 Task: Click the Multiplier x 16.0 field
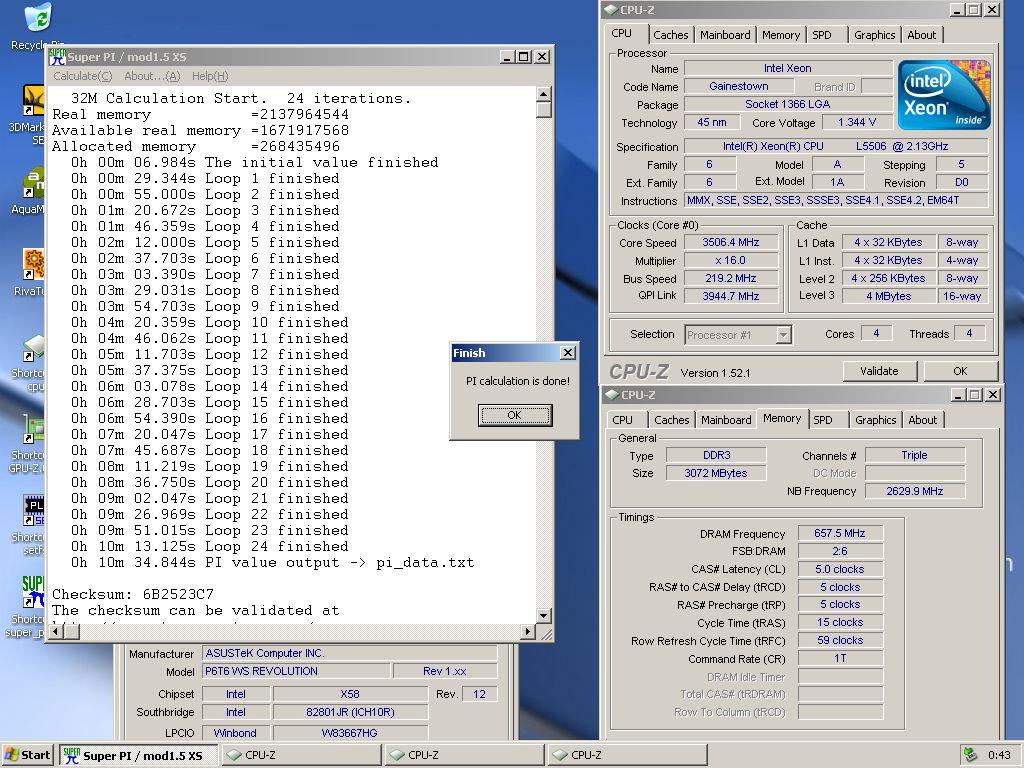tap(731, 260)
